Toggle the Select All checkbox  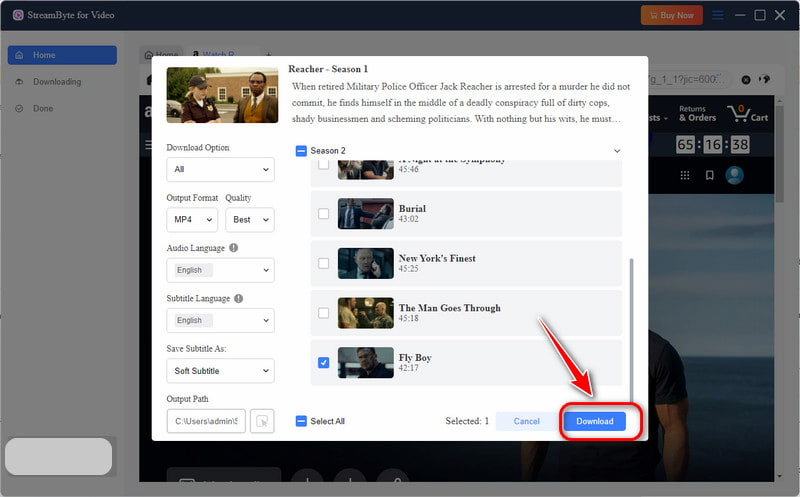tap(302, 421)
